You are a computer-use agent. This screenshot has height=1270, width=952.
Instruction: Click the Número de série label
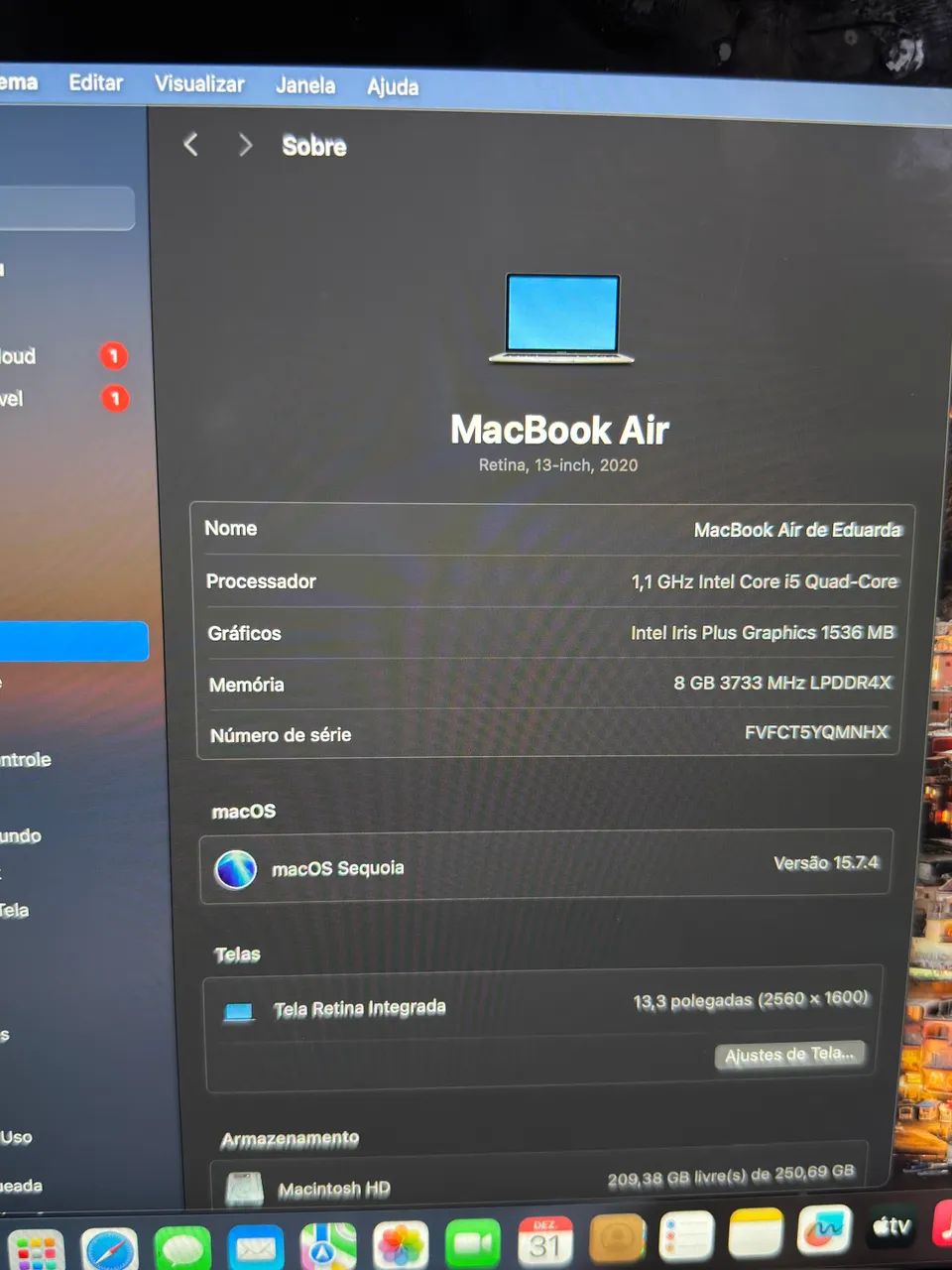pos(281,735)
